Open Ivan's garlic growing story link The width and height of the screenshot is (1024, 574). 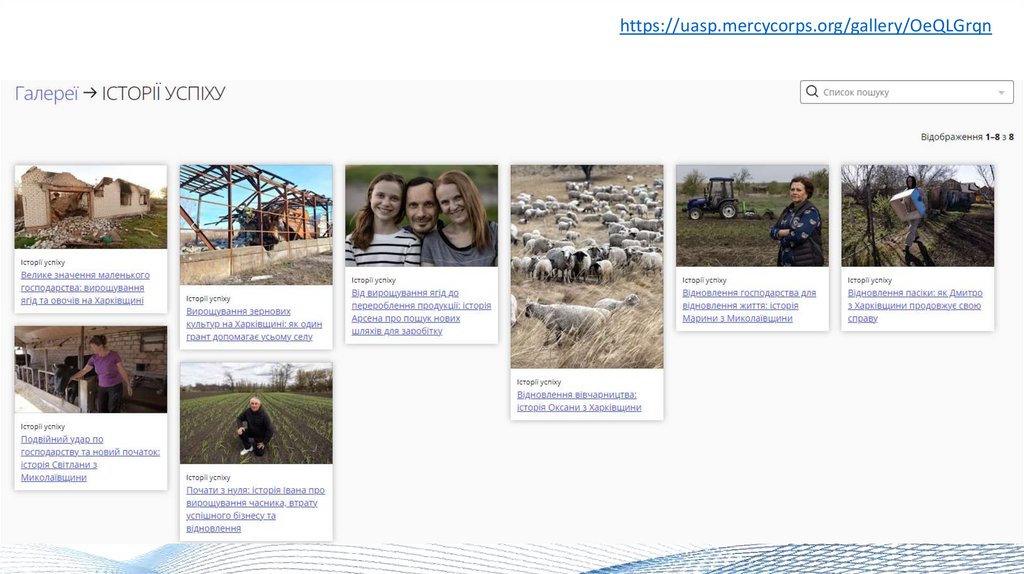(x=255, y=509)
